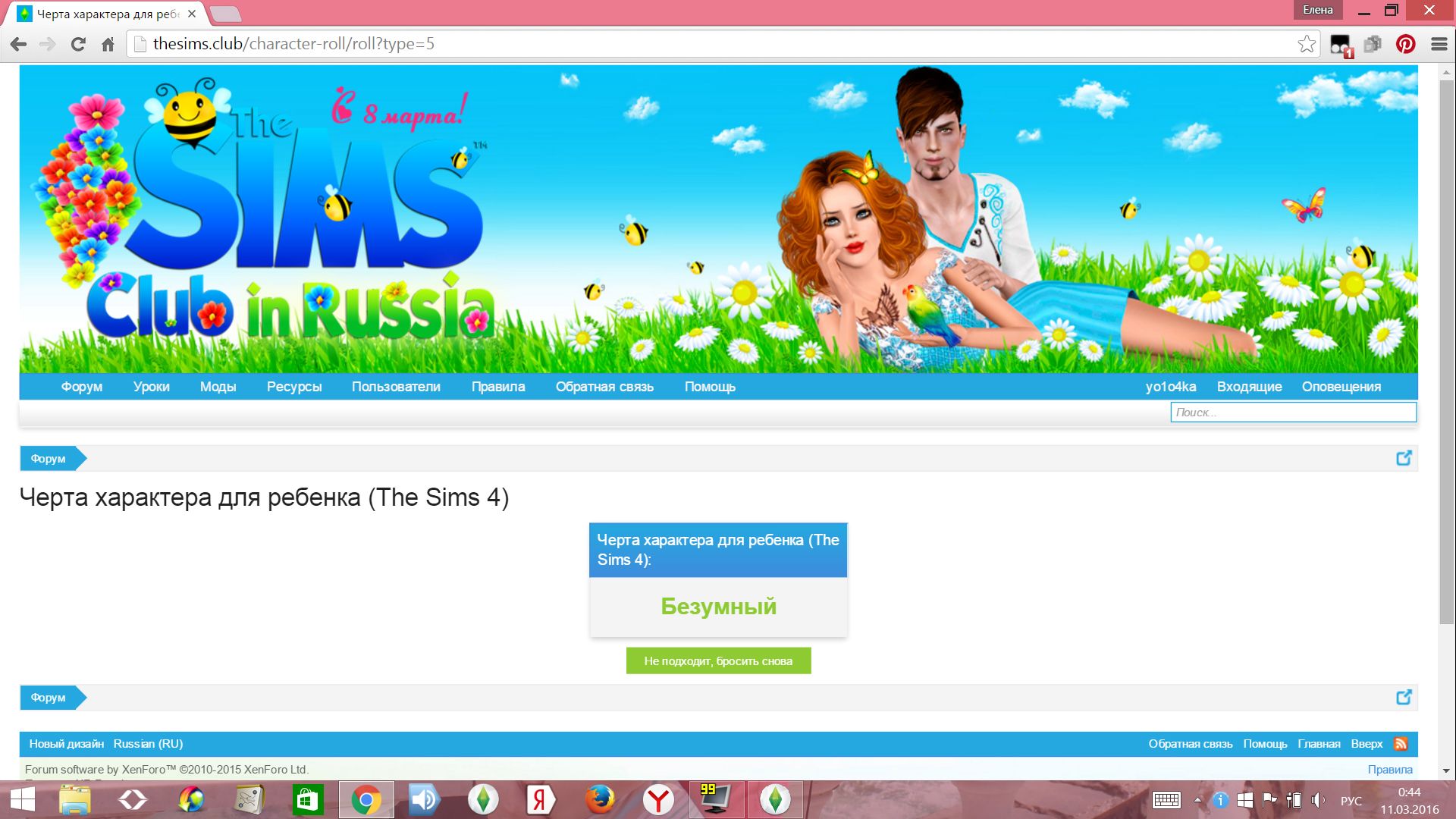Click the scrollbar down arrow
Image resolution: width=1456 pixels, height=819 pixels.
1446,771
